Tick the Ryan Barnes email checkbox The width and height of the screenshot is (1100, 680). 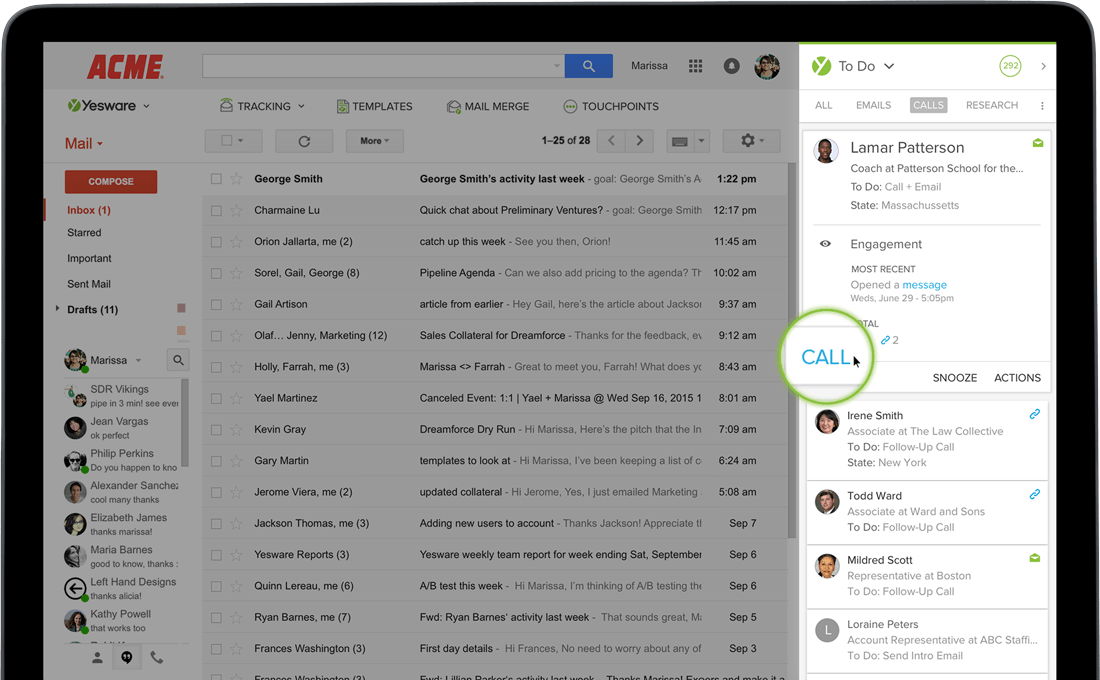(x=216, y=618)
